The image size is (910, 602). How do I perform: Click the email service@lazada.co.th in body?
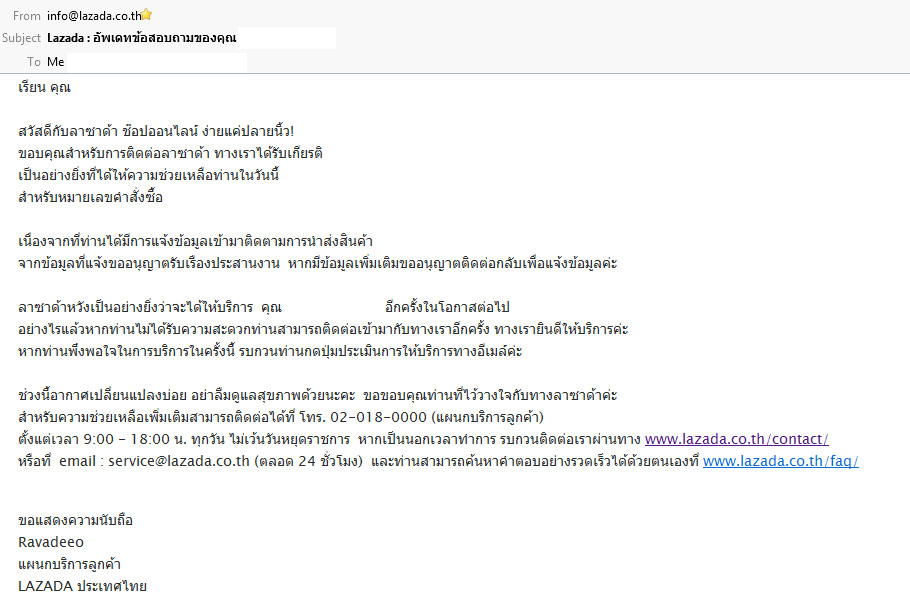(x=179, y=462)
